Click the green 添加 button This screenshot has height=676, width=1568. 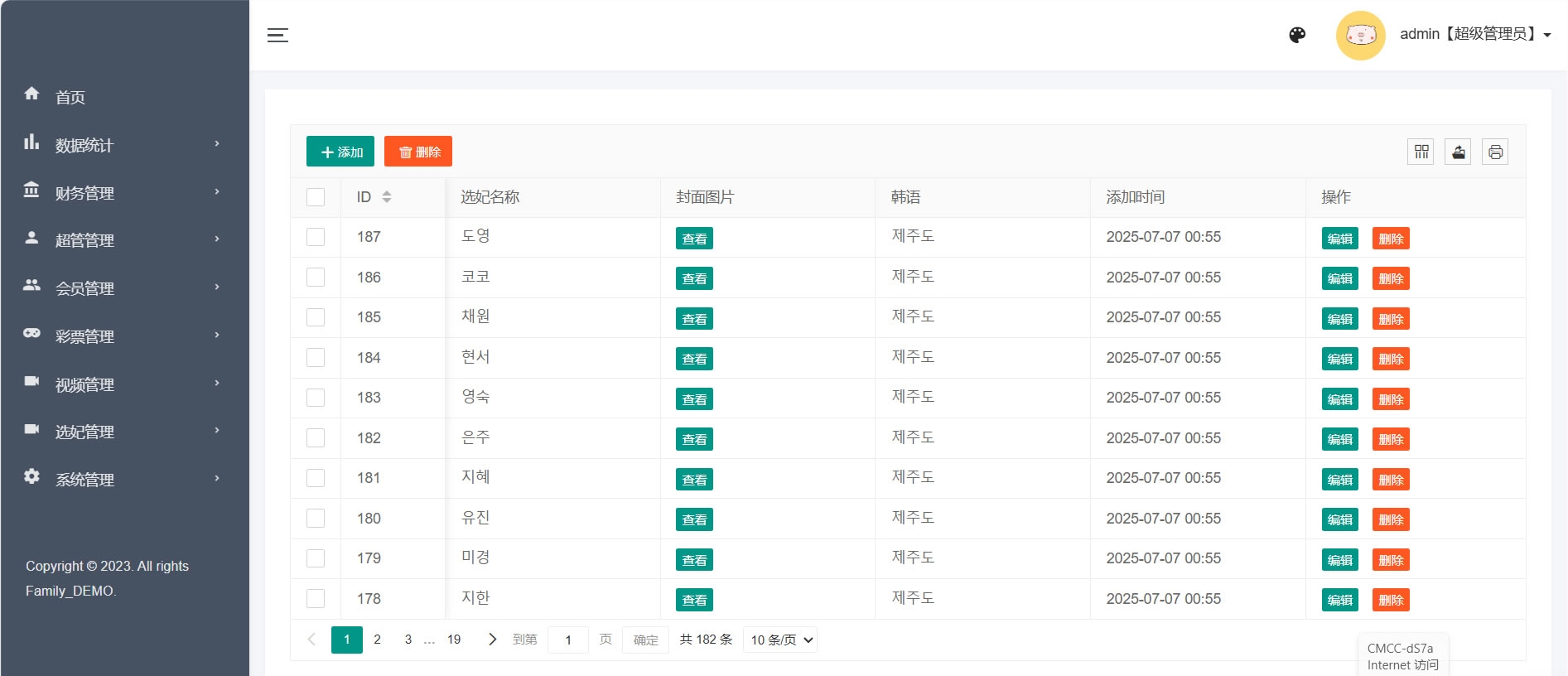(x=340, y=152)
